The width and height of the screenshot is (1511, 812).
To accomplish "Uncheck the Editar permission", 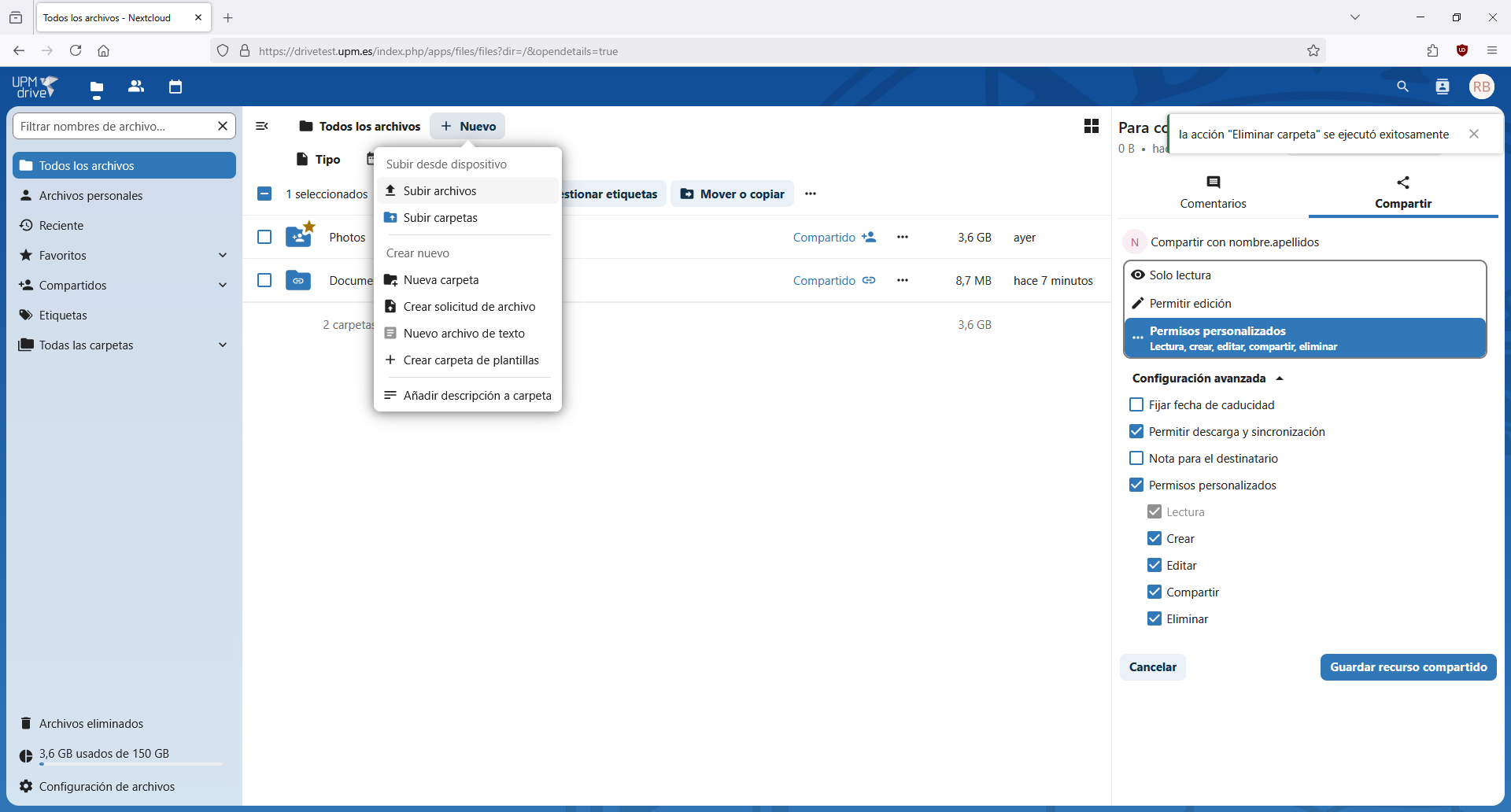I will [x=1154, y=565].
